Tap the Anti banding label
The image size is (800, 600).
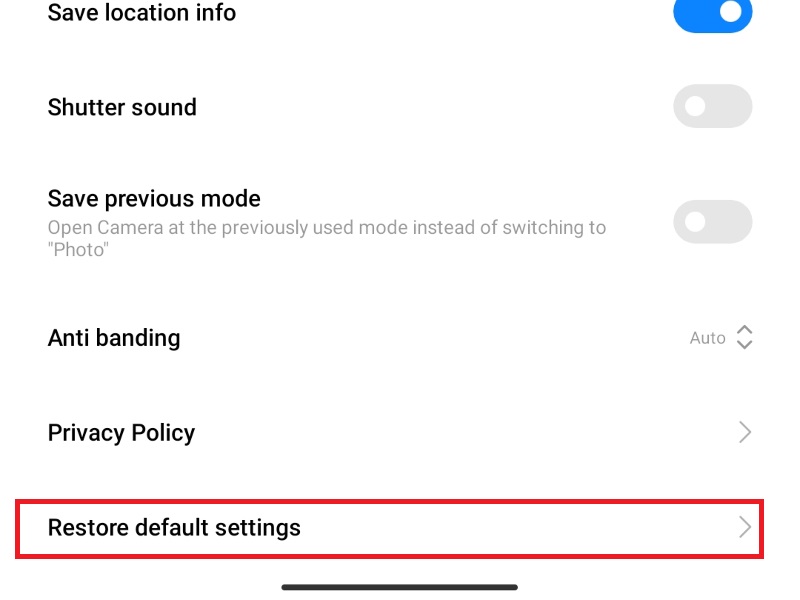click(x=114, y=338)
